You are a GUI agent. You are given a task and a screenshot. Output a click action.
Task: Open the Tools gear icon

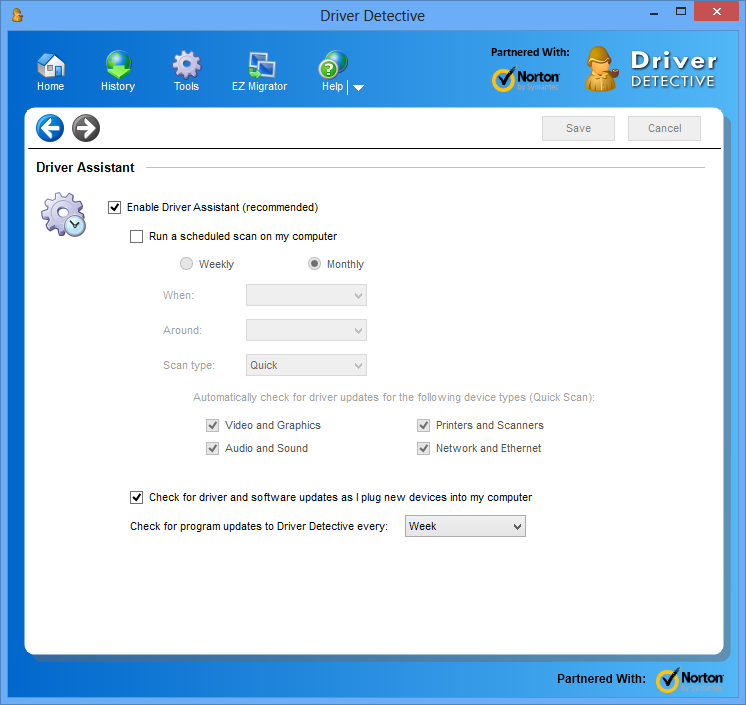click(x=186, y=65)
